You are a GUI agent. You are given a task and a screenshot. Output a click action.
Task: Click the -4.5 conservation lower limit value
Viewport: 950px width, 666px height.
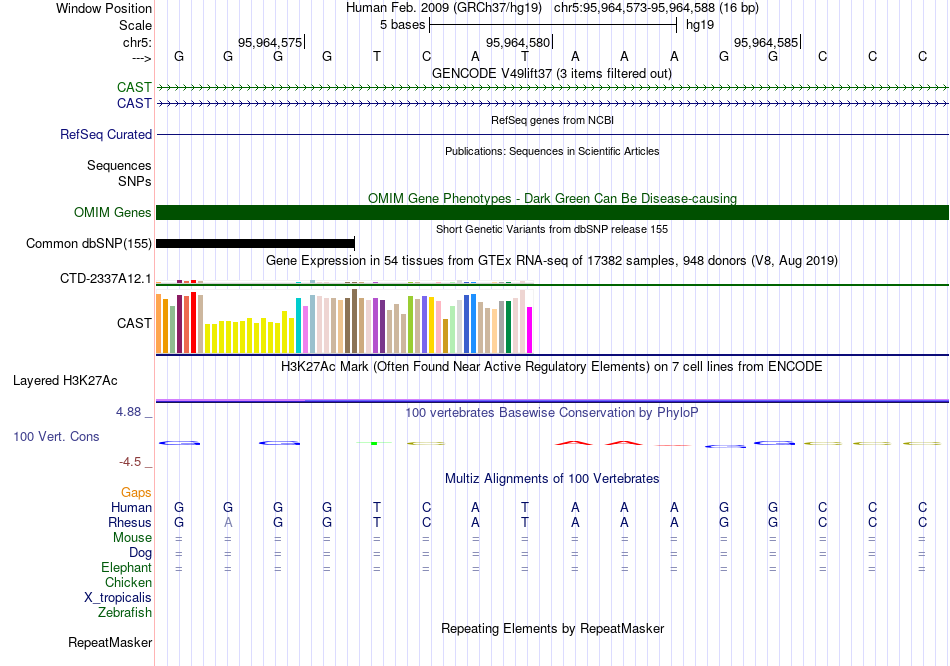click(x=130, y=462)
